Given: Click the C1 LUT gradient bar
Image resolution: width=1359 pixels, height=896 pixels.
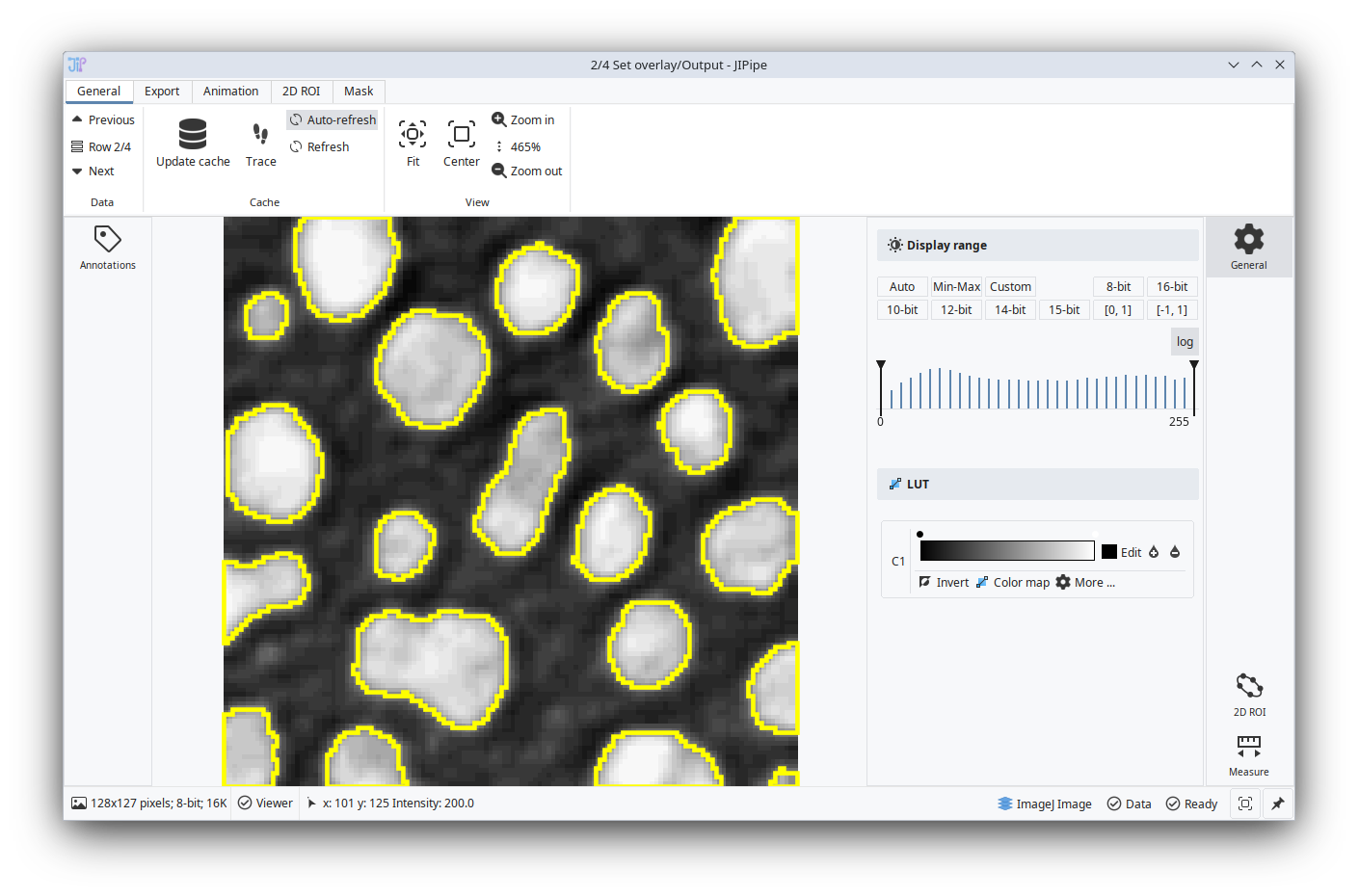Looking at the screenshot, I should 1006,551.
